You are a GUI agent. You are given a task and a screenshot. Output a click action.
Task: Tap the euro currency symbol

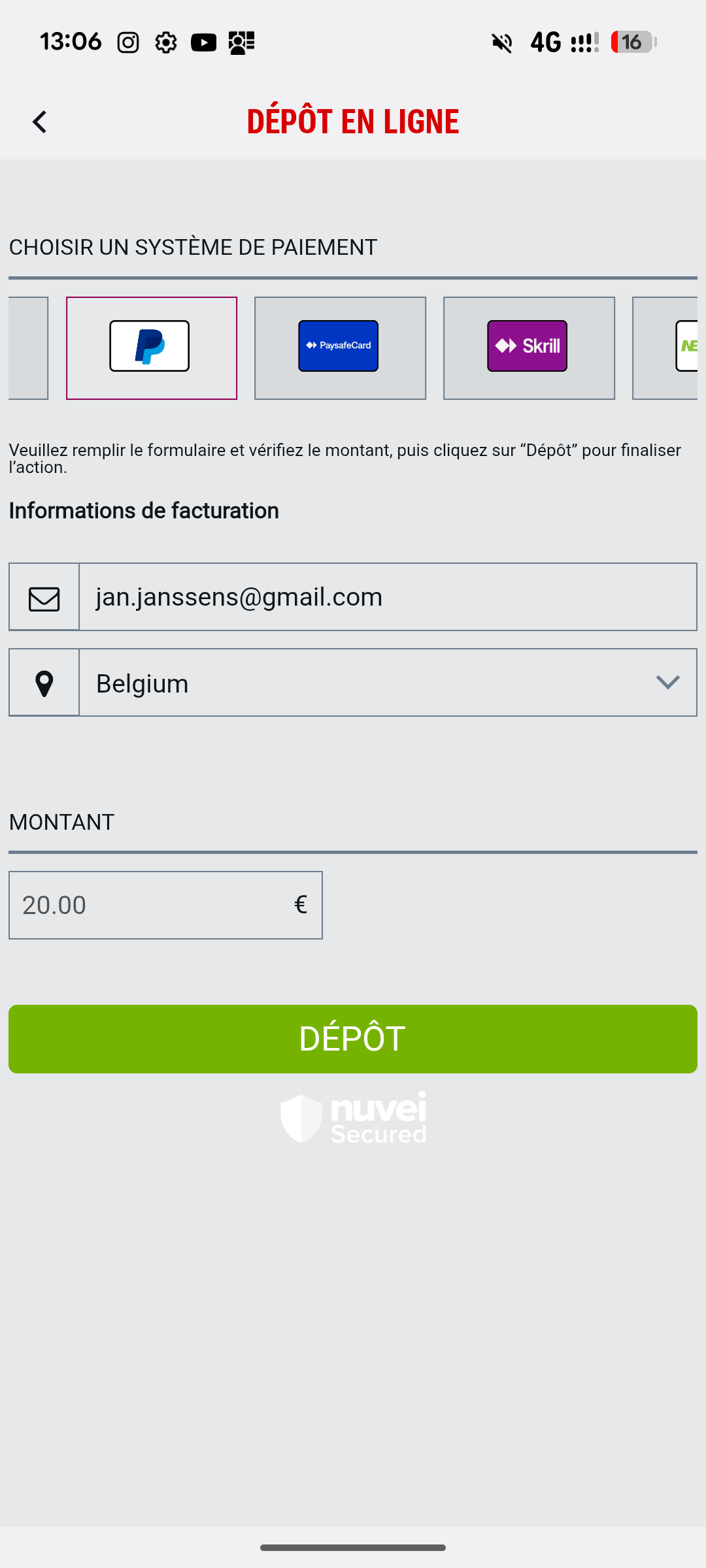(300, 905)
